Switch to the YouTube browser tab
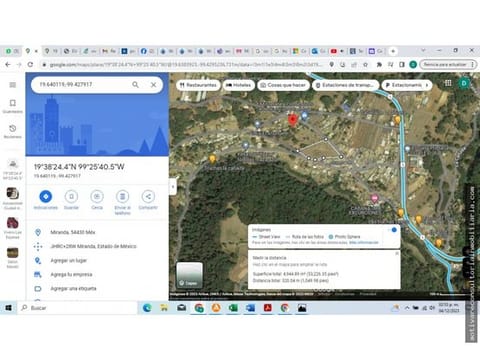This screenshot has height=360, width=480. (x=337, y=51)
